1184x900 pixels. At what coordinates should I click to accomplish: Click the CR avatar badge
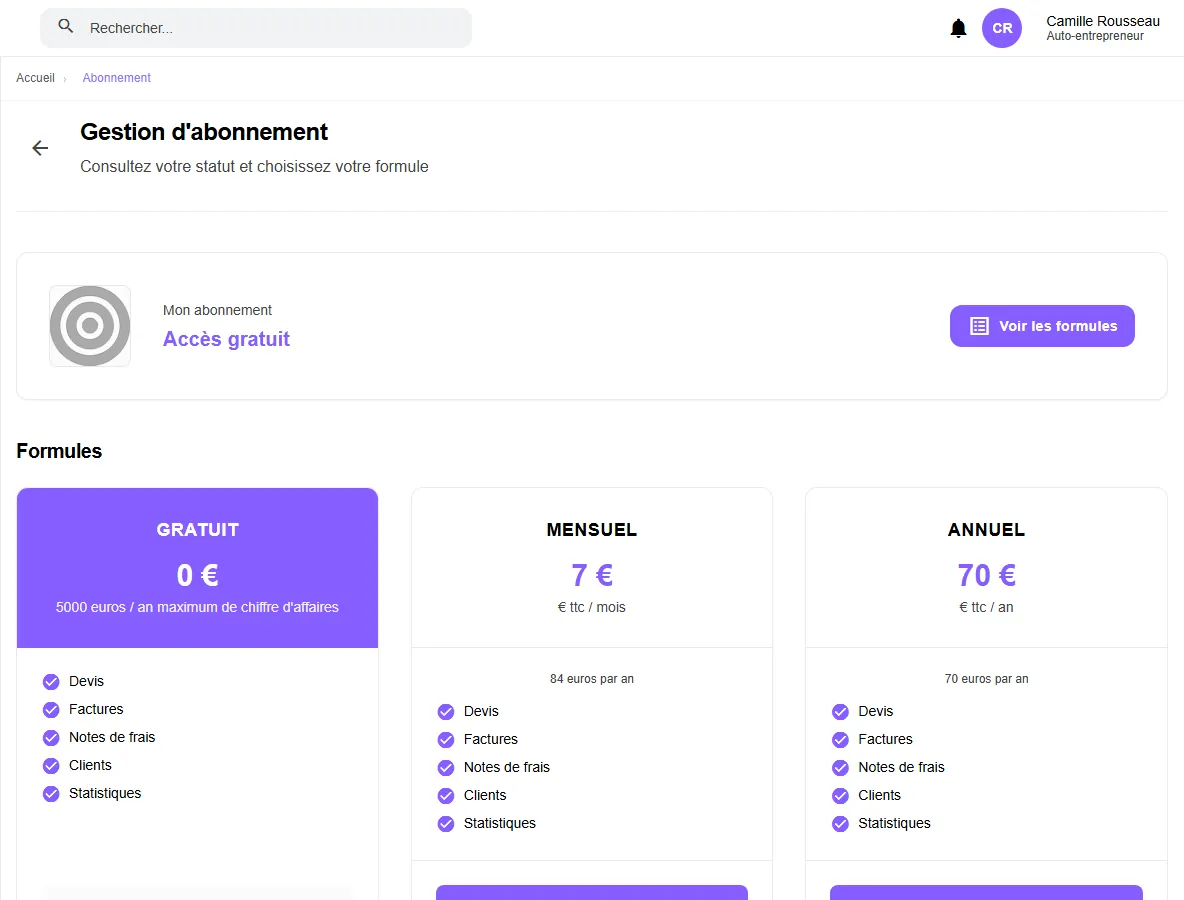(x=1001, y=28)
